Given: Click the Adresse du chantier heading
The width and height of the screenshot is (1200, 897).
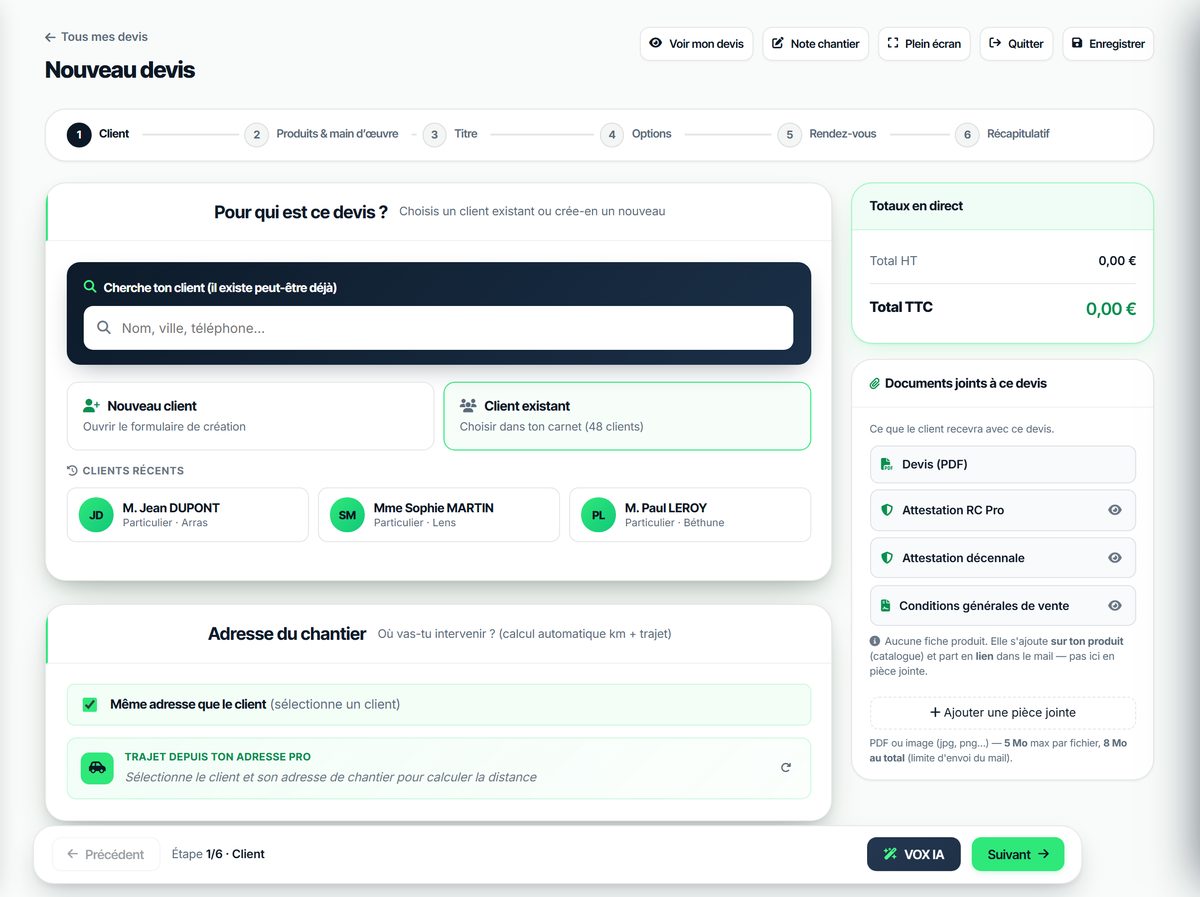Looking at the screenshot, I should 287,634.
